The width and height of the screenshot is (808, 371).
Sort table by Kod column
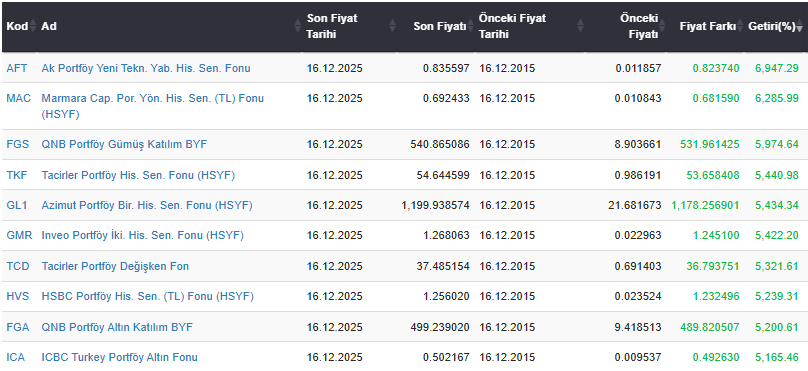[20, 26]
